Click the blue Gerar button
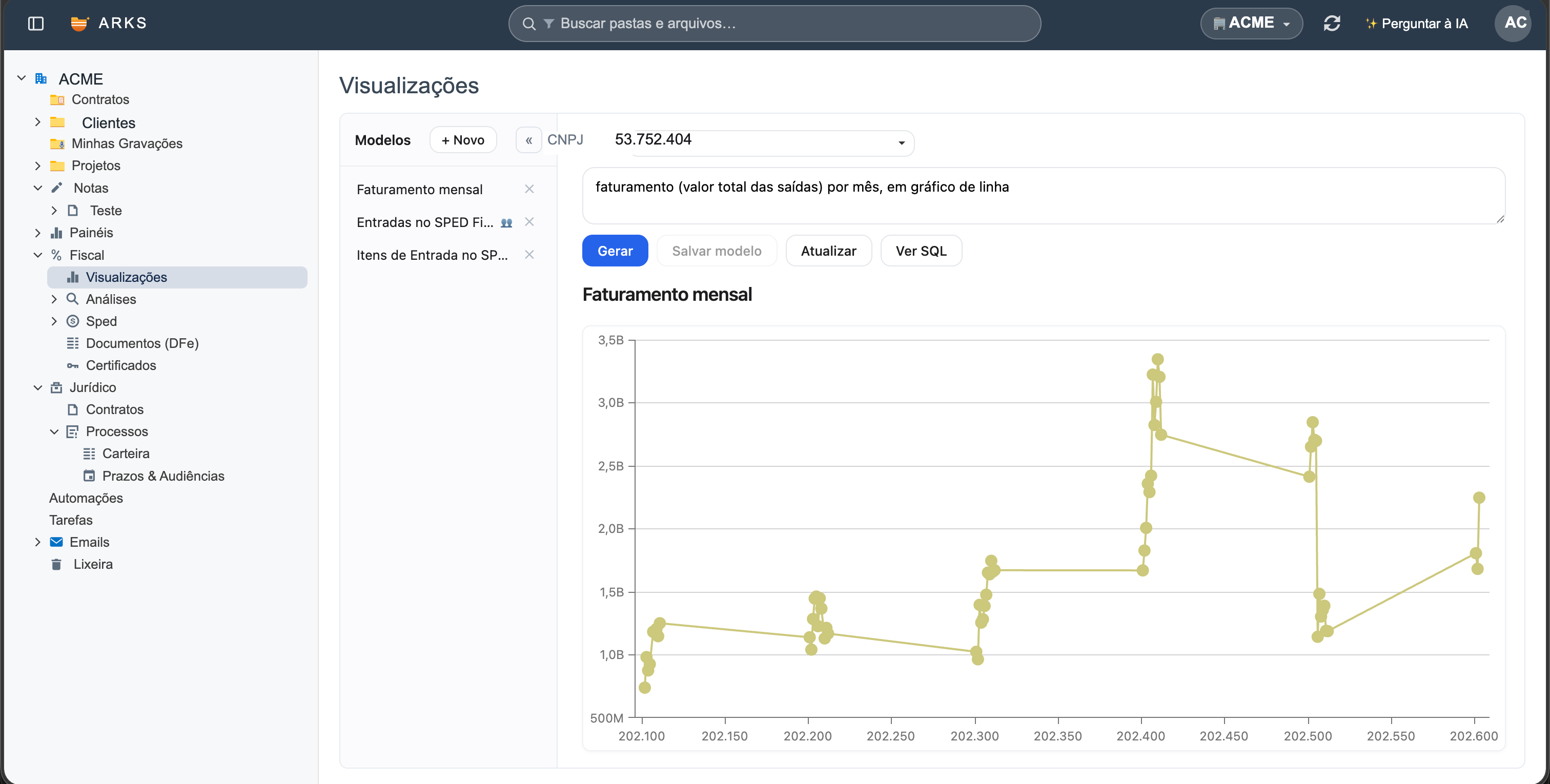This screenshot has height=784, width=1550. pyautogui.click(x=615, y=251)
